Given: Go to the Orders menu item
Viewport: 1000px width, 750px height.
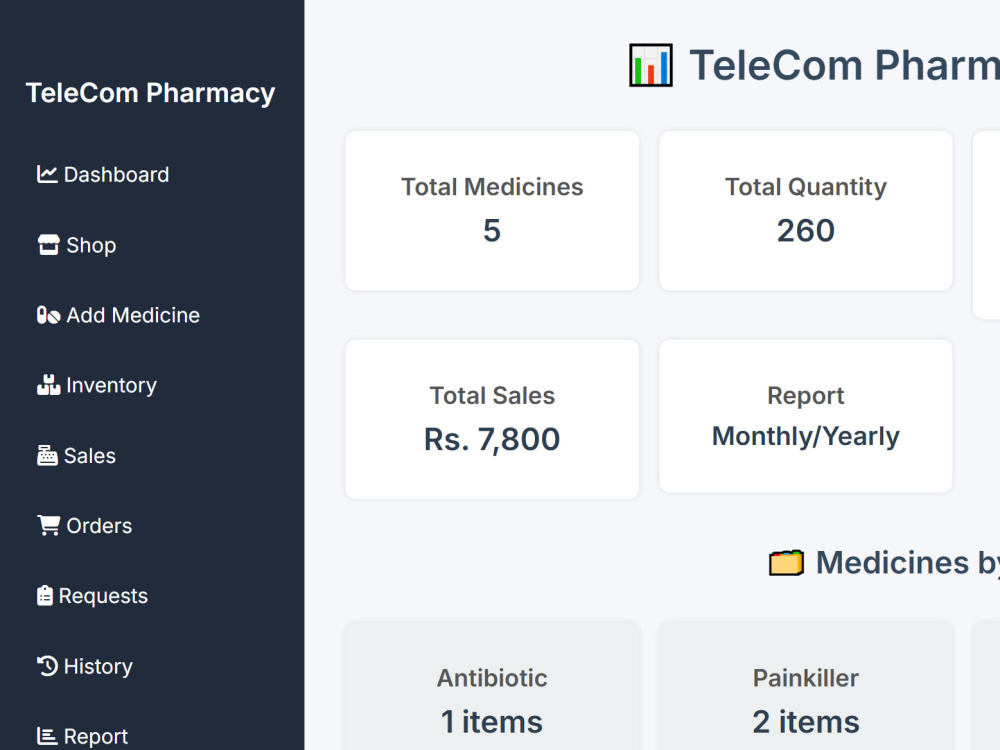Looking at the screenshot, I should pyautogui.click(x=85, y=526).
